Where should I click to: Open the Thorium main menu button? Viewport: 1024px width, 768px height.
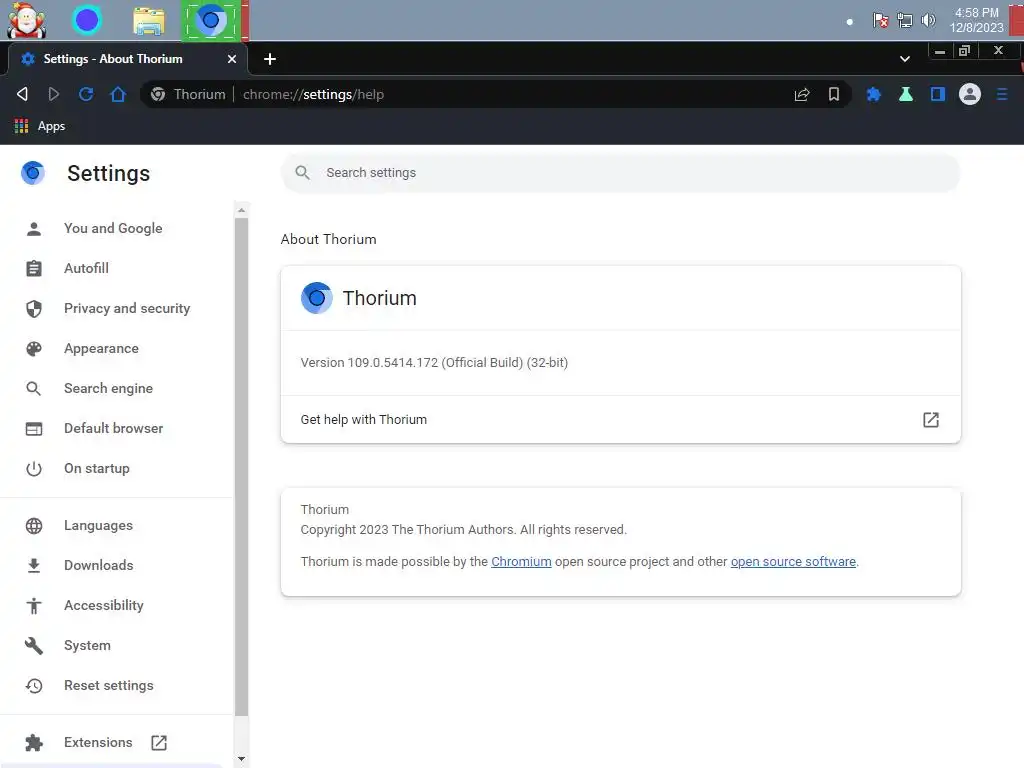1002,94
